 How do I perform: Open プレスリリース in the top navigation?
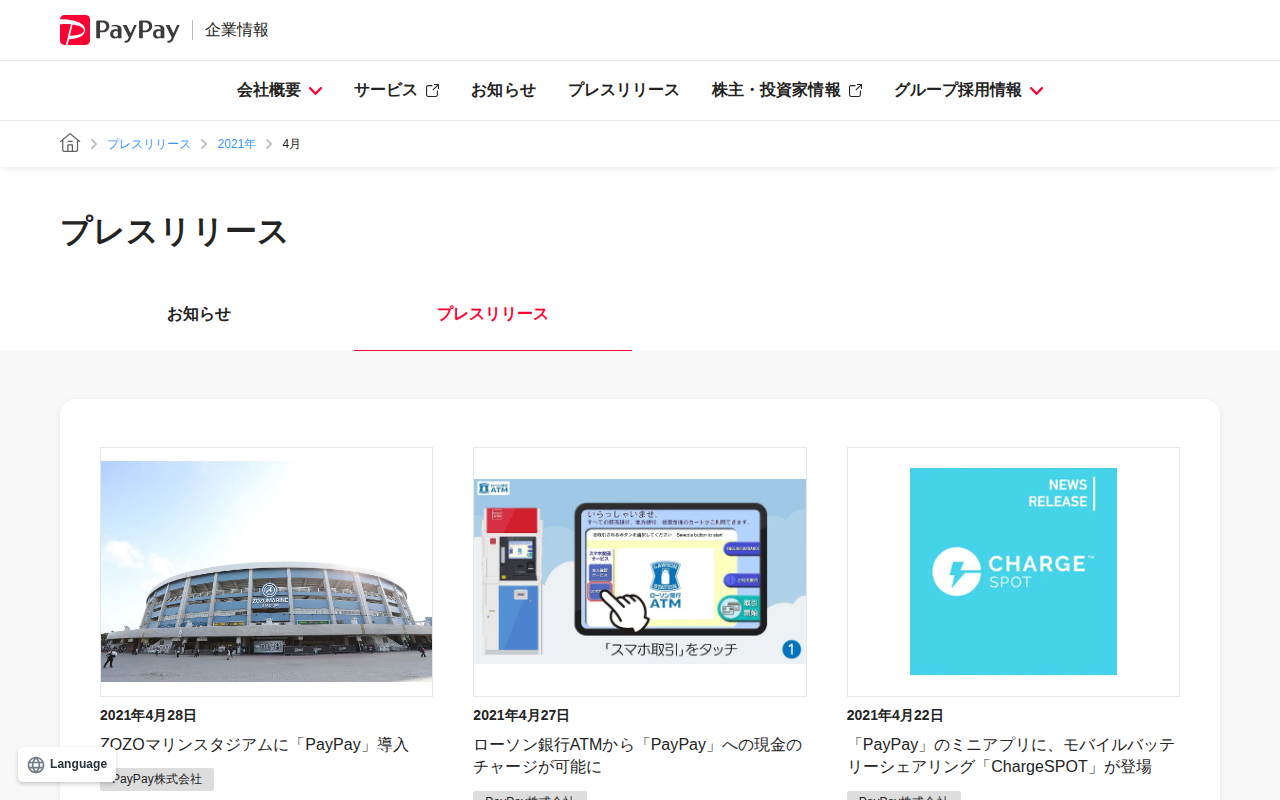[x=624, y=90]
